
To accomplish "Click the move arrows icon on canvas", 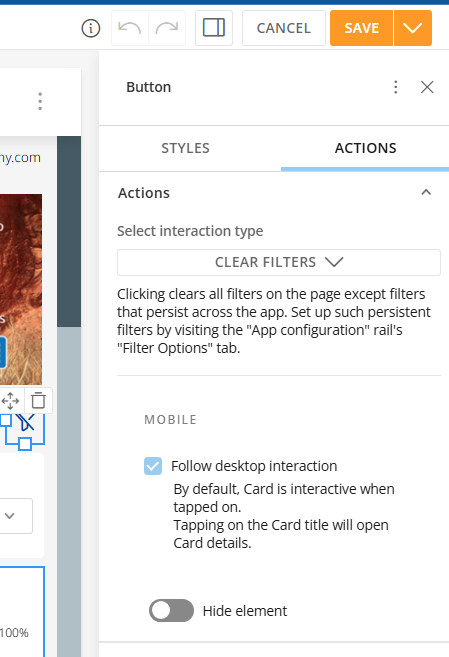I will pos(10,401).
